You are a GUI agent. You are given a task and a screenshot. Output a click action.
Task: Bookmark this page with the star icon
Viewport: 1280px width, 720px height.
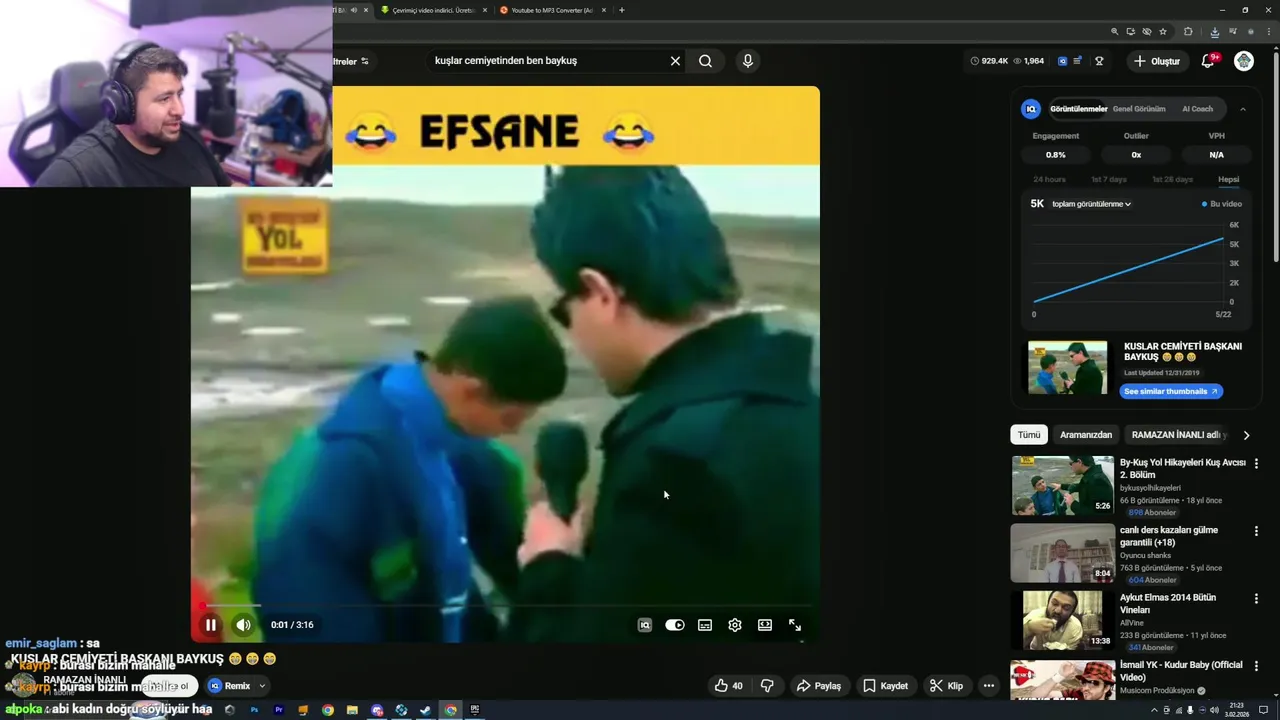click(x=1163, y=31)
